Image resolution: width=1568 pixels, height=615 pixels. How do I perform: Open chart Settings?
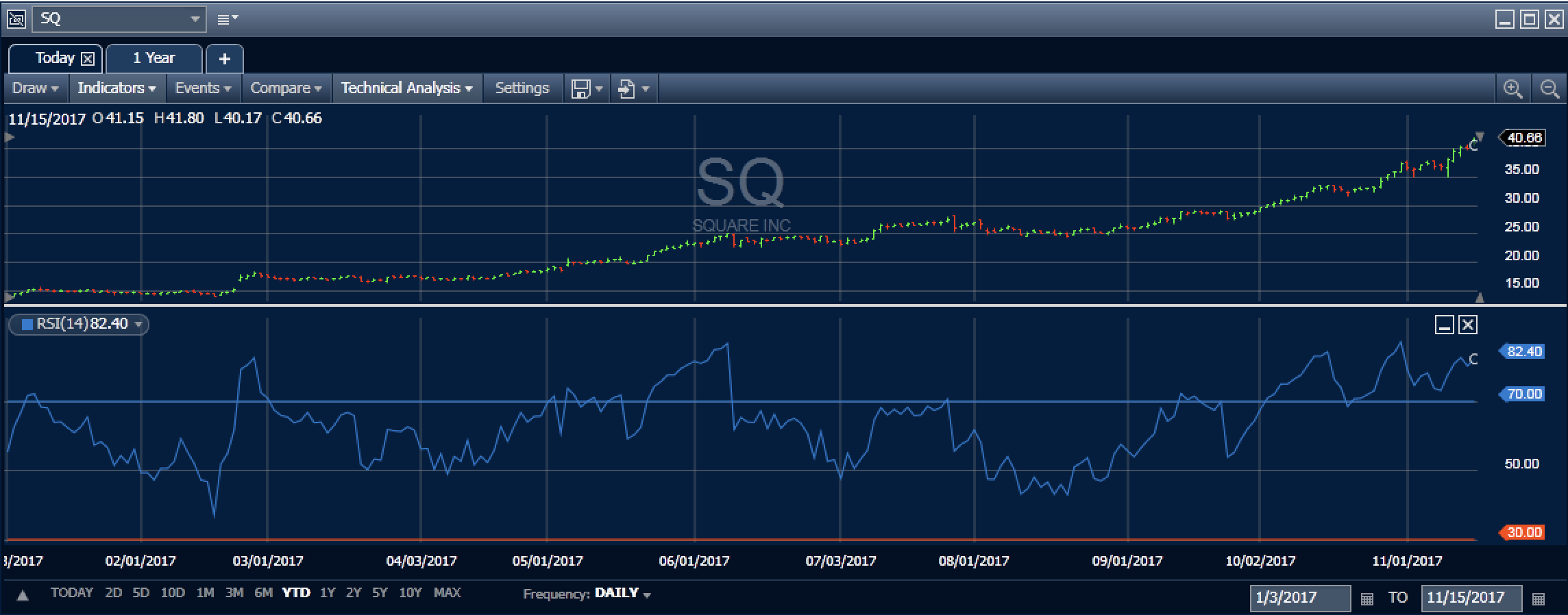pos(522,88)
